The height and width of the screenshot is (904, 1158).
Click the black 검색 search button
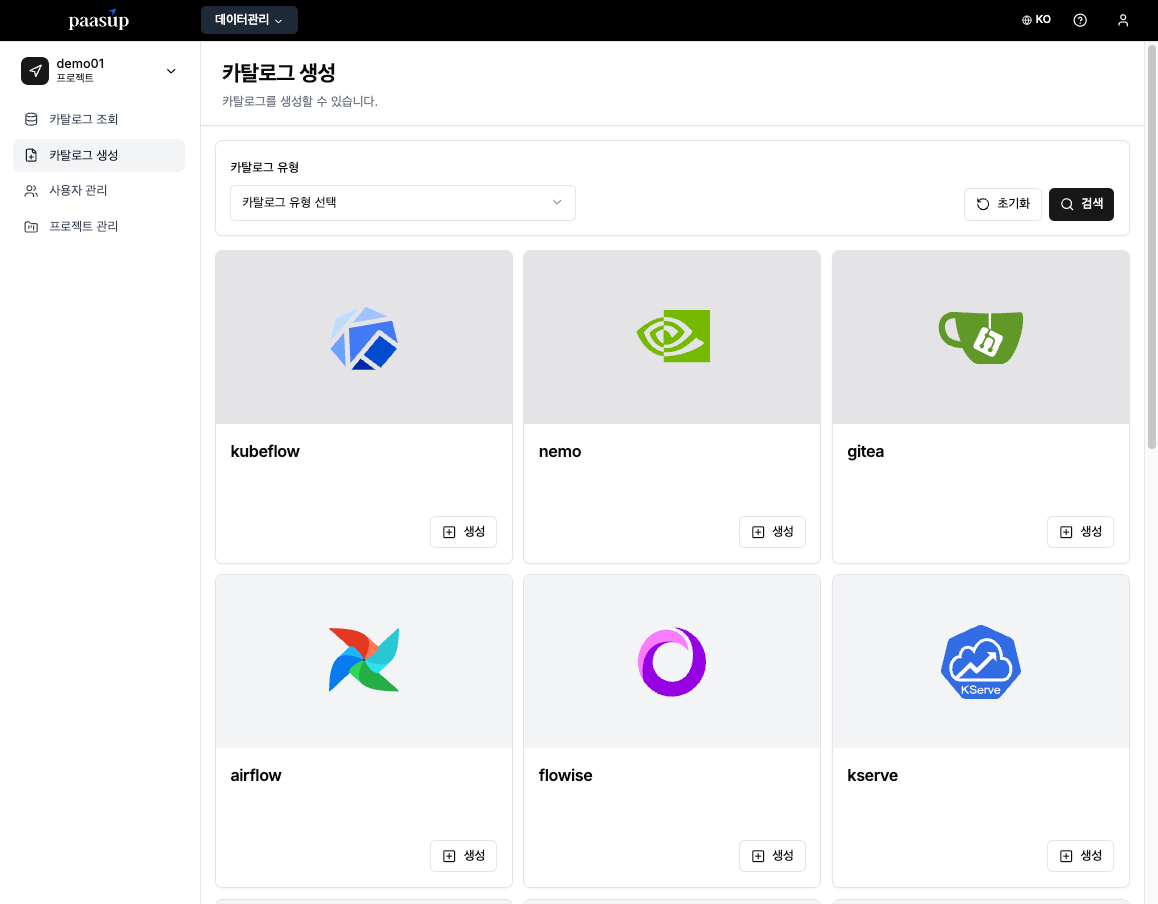[x=1081, y=204]
